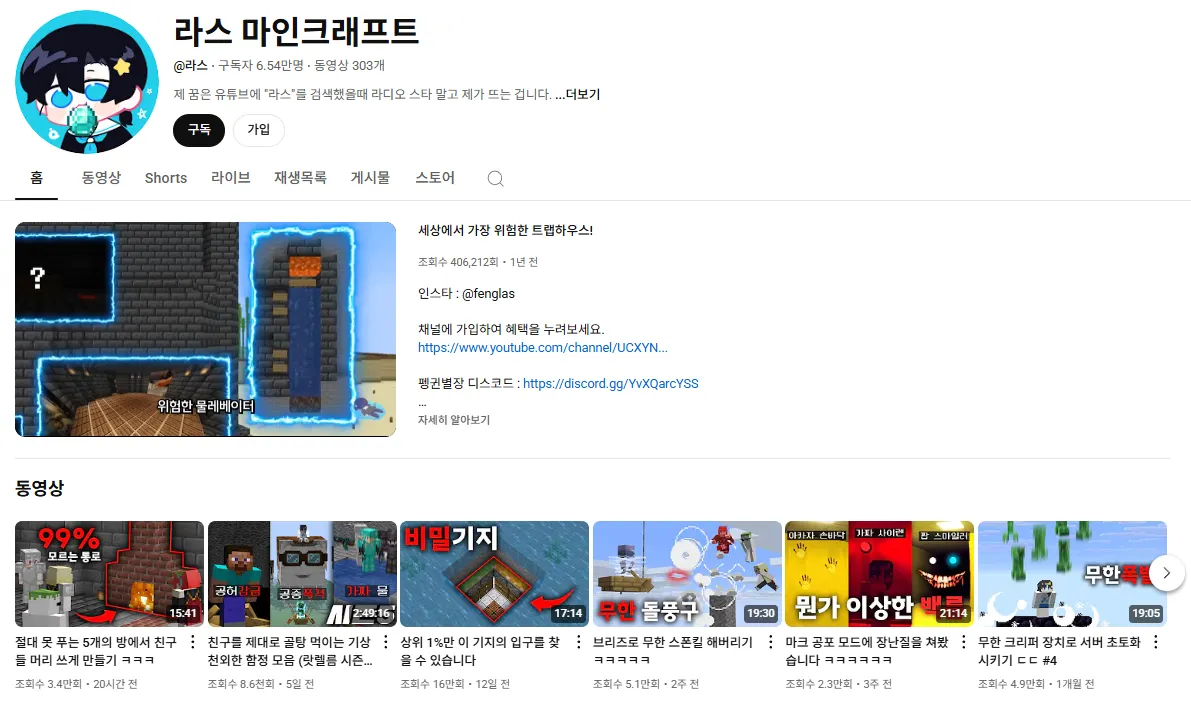The height and width of the screenshot is (708, 1191).
Task: Click the 가입 membership button
Action: pos(258,130)
